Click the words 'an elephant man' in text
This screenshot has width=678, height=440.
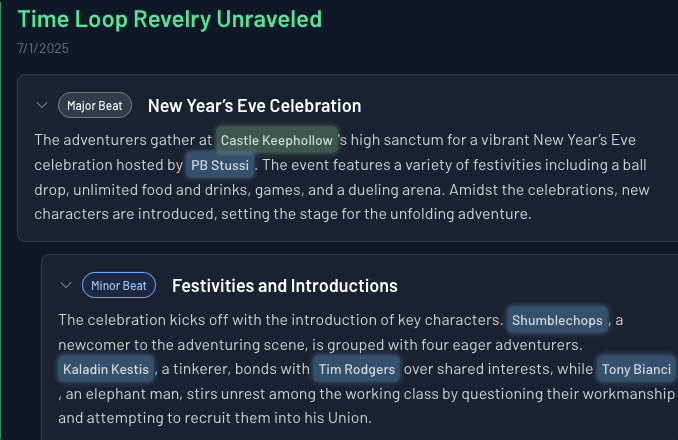click(x=110, y=394)
